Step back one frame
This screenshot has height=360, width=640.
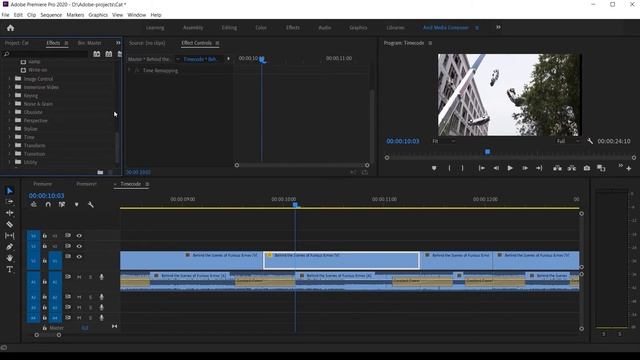[x=496, y=168]
